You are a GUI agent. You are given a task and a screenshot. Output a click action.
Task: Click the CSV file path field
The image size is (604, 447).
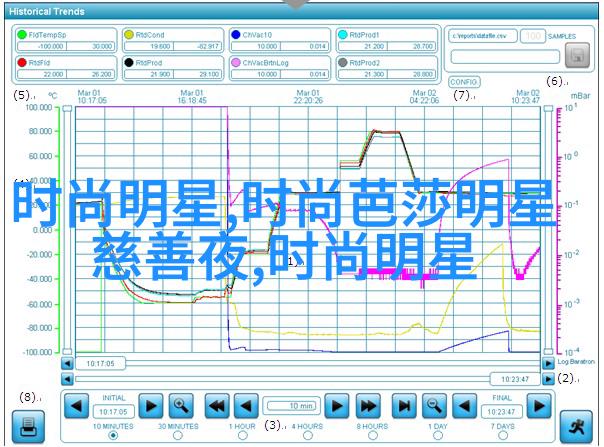483,36
